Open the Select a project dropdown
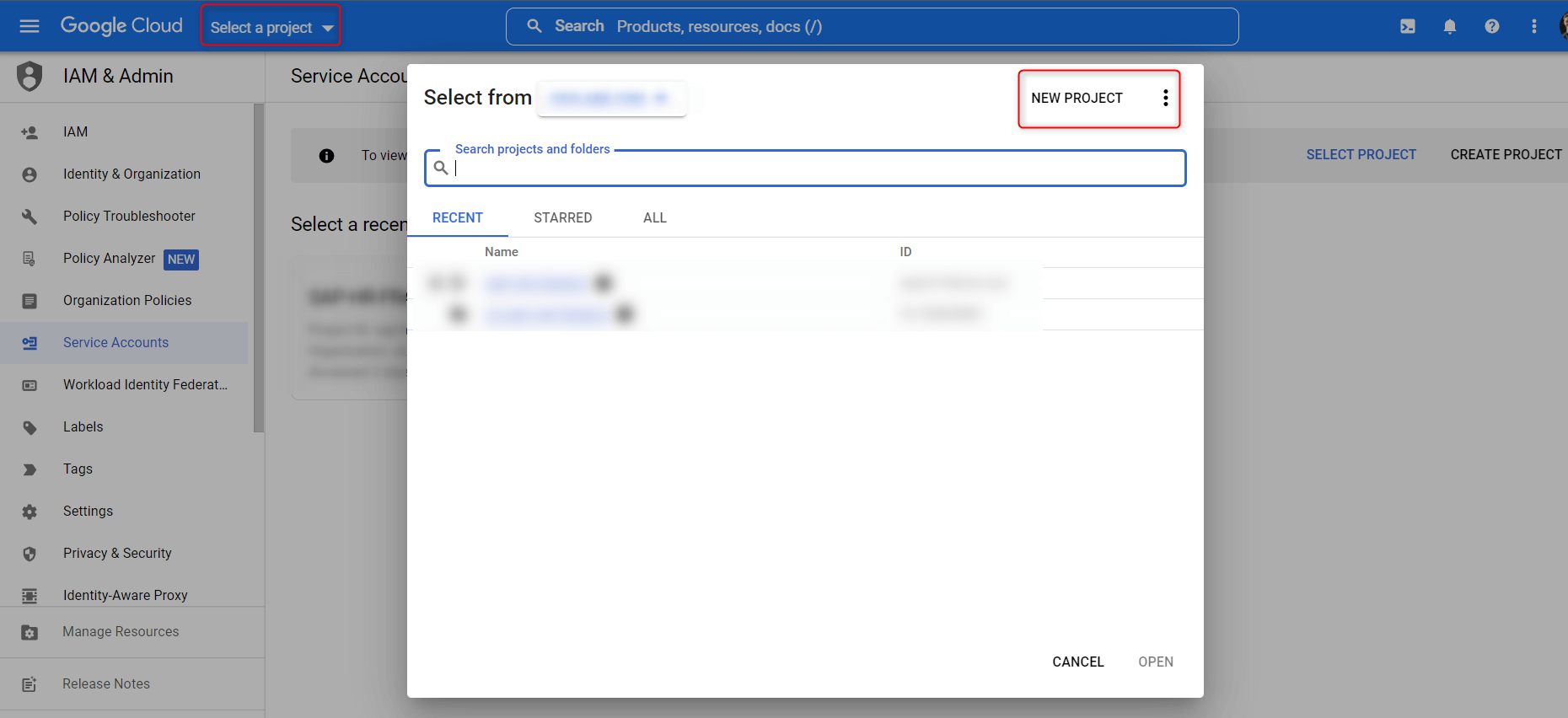 [271, 27]
